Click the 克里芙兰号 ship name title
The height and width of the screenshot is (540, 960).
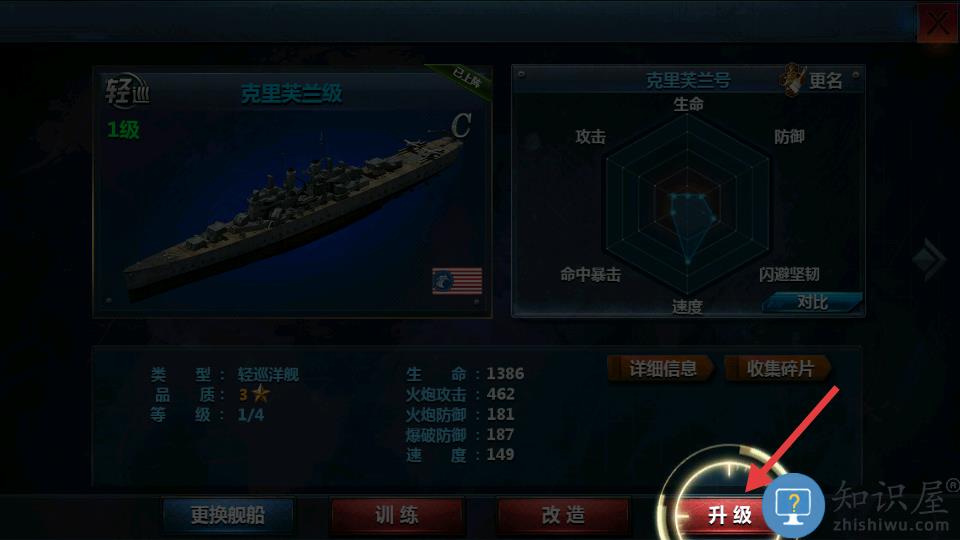pyautogui.click(x=688, y=80)
